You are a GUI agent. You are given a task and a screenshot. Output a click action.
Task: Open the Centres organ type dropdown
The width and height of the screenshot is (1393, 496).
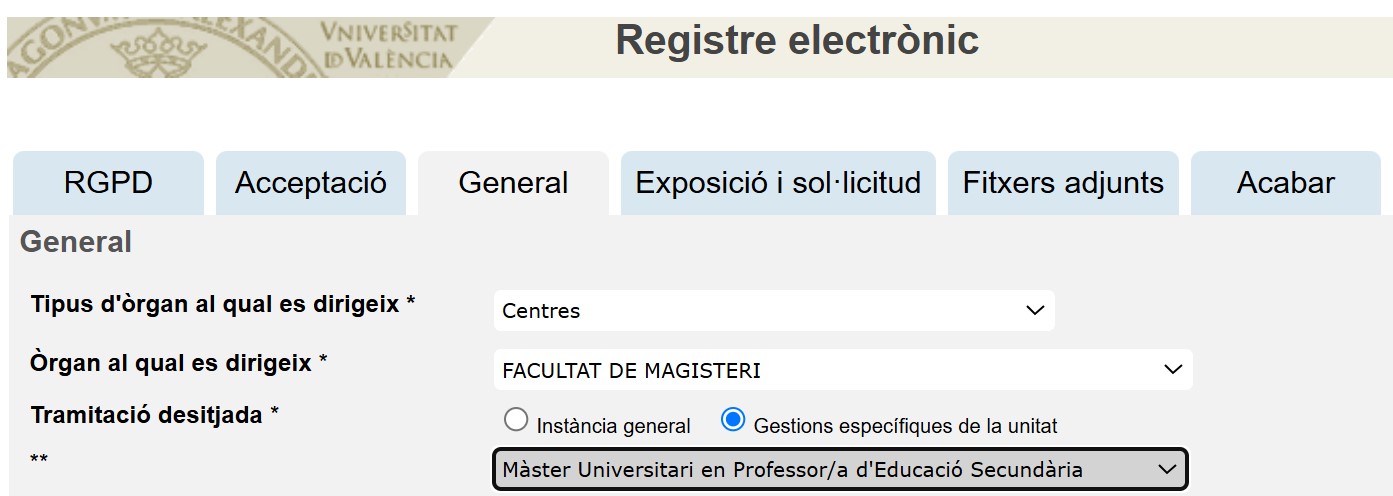[x=774, y=311]
